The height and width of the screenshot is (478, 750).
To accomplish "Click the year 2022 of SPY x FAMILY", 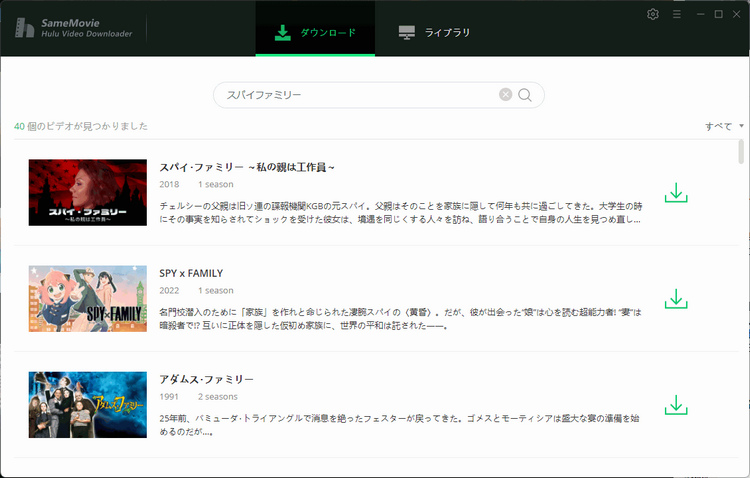I will tap(169, 290).
